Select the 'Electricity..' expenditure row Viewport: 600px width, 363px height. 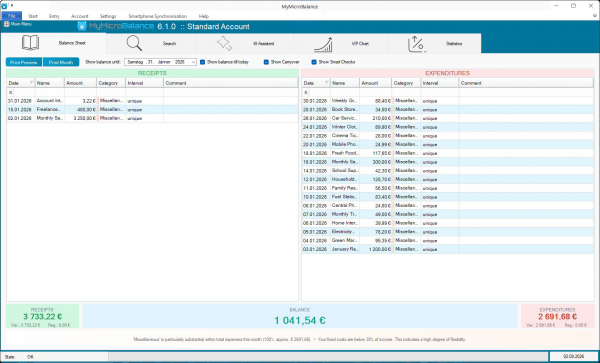(x=448, y=231)
